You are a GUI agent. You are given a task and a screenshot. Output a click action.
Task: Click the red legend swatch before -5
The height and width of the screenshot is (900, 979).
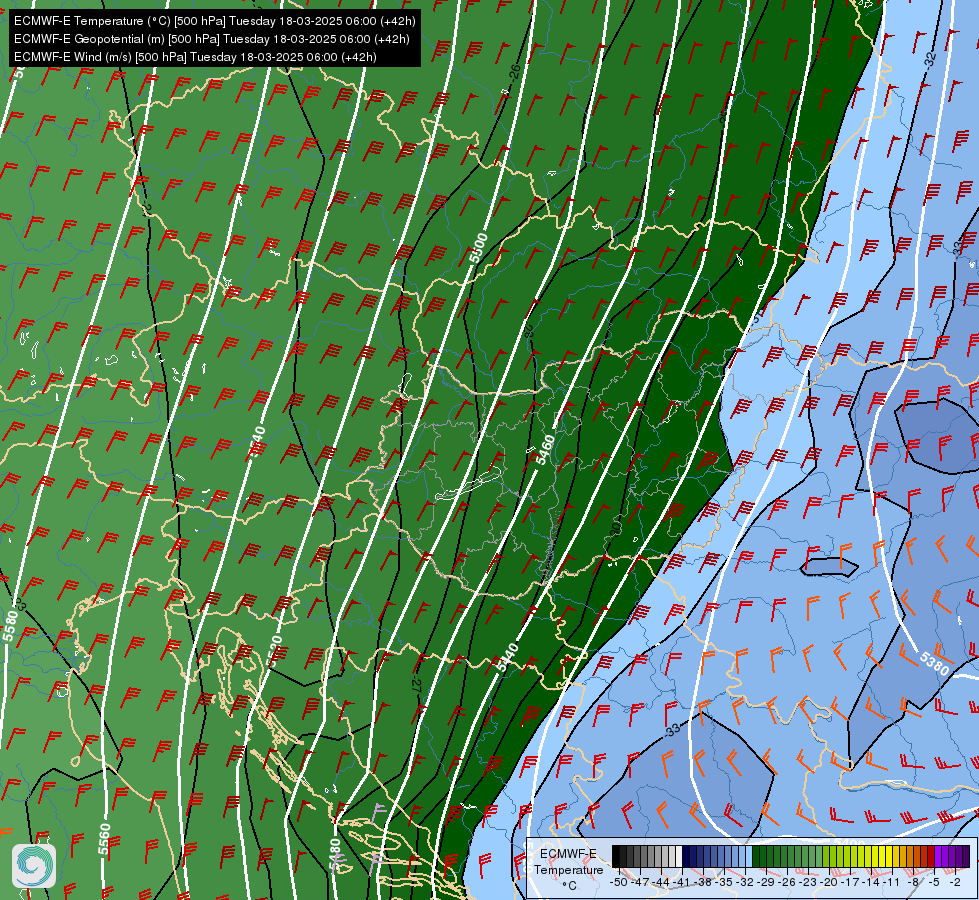pos(931,856)
